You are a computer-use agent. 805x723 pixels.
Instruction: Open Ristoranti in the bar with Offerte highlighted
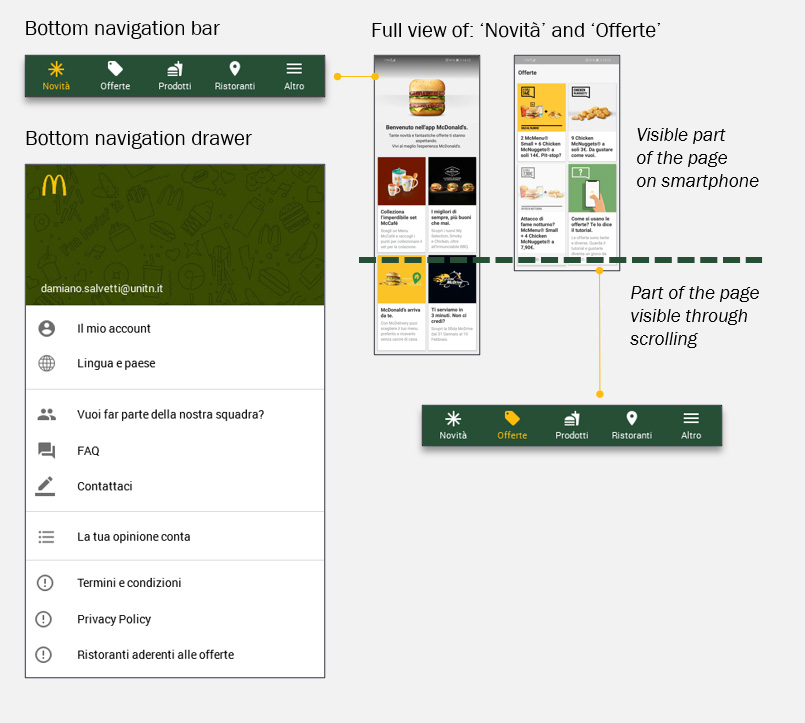coord(631,425)
